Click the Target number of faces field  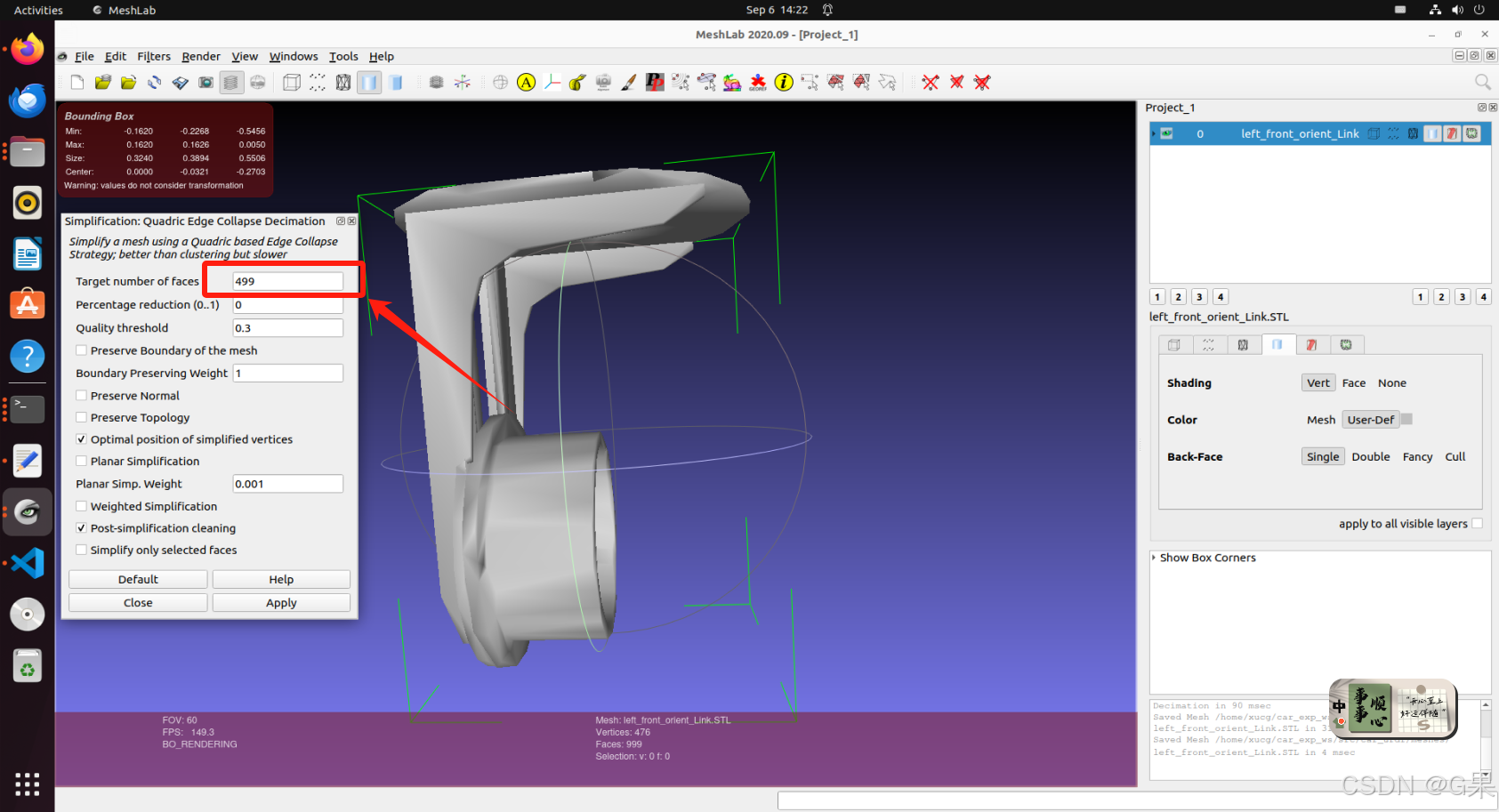pyautogui.click(x=287, y=281)
